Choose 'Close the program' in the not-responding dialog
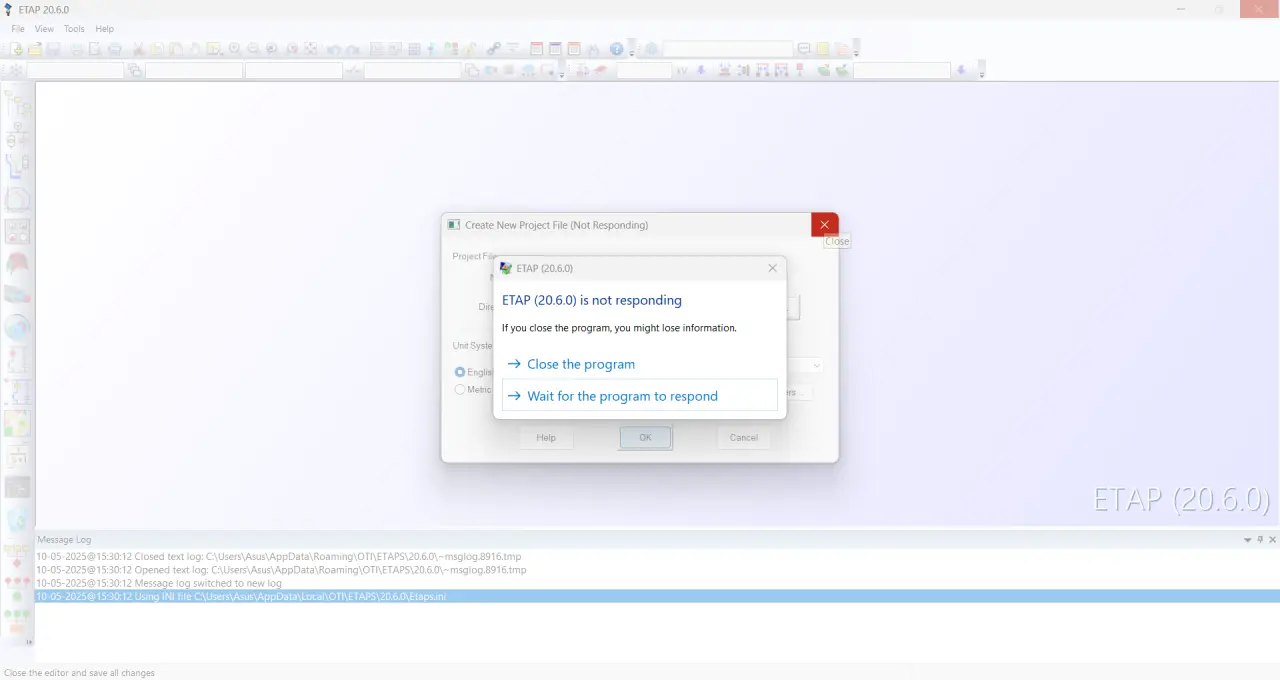 (x=640, y=364)
